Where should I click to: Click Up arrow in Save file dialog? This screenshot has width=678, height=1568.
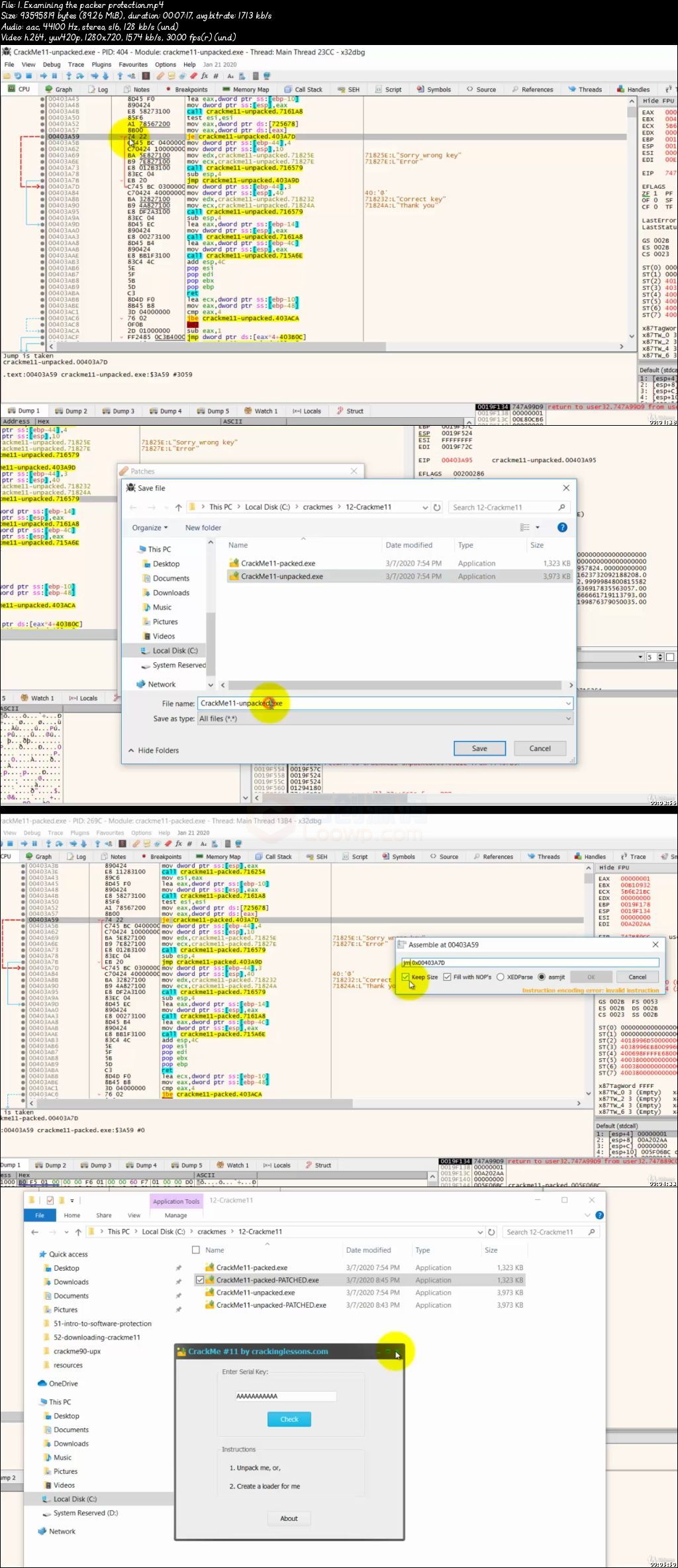pos(178,507)
